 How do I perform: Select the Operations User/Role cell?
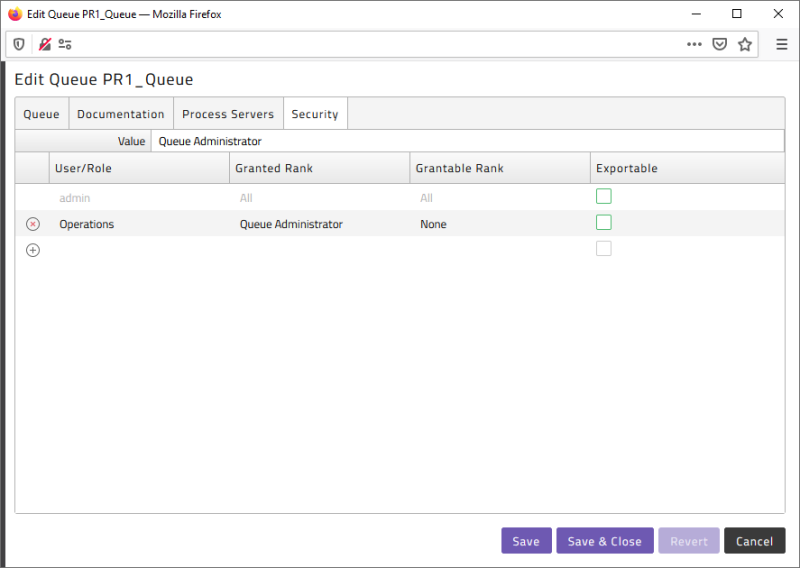(x=138, y=224)
